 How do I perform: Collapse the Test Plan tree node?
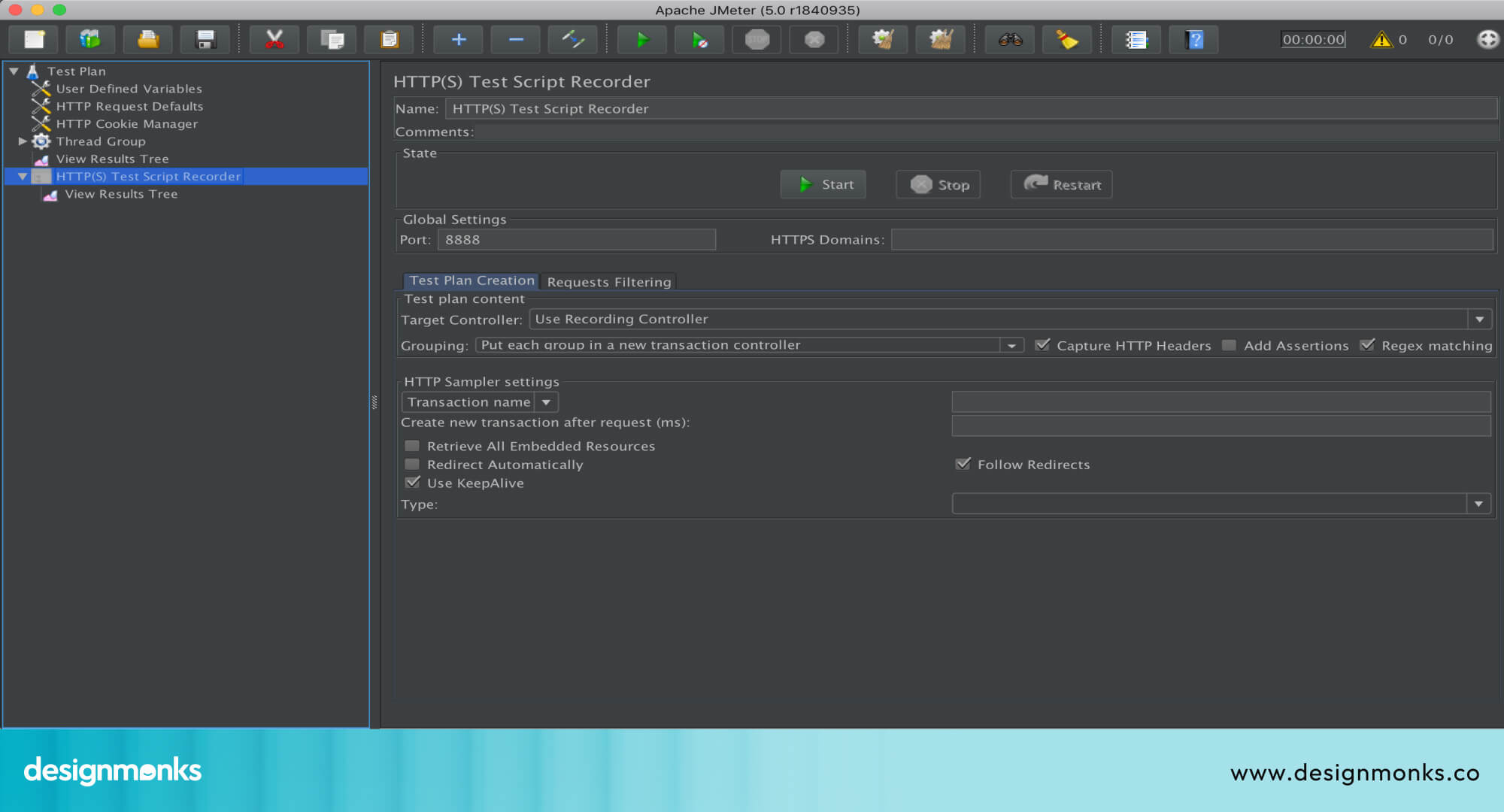click(14, 71)
